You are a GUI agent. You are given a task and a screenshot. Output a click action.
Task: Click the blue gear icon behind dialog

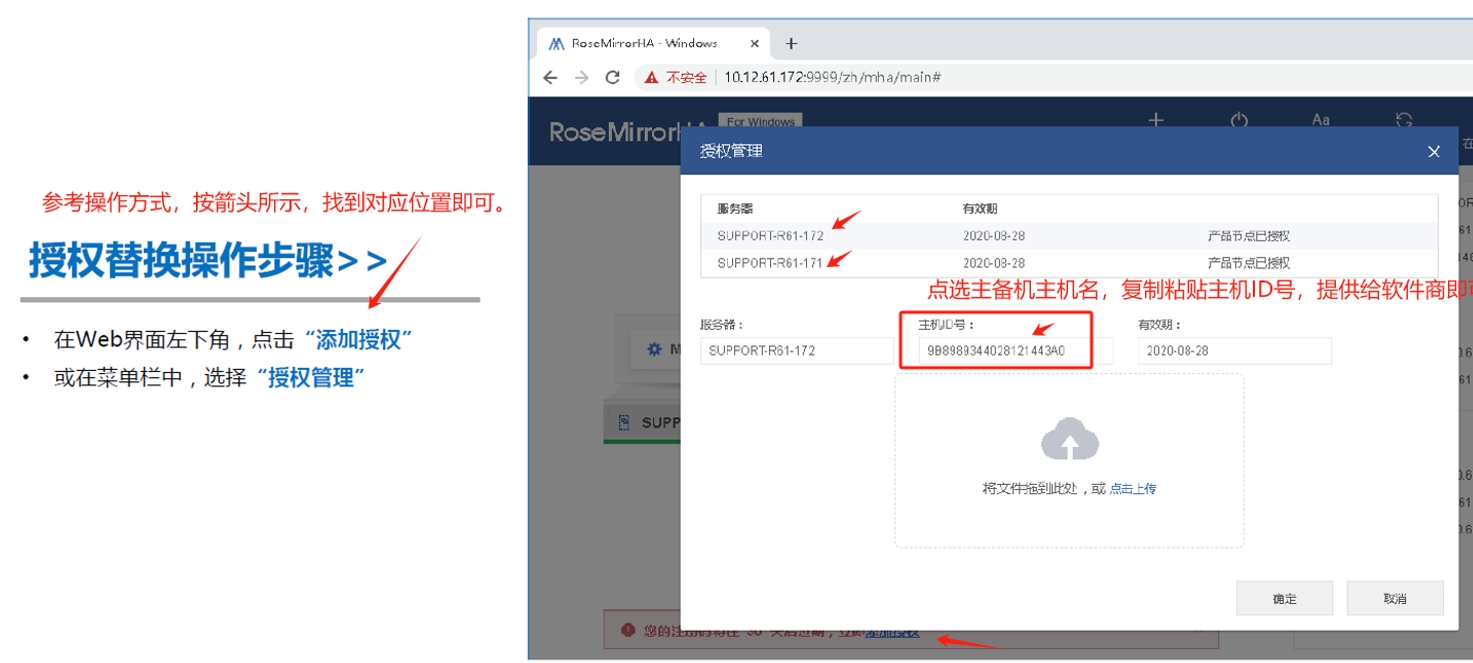654,349
